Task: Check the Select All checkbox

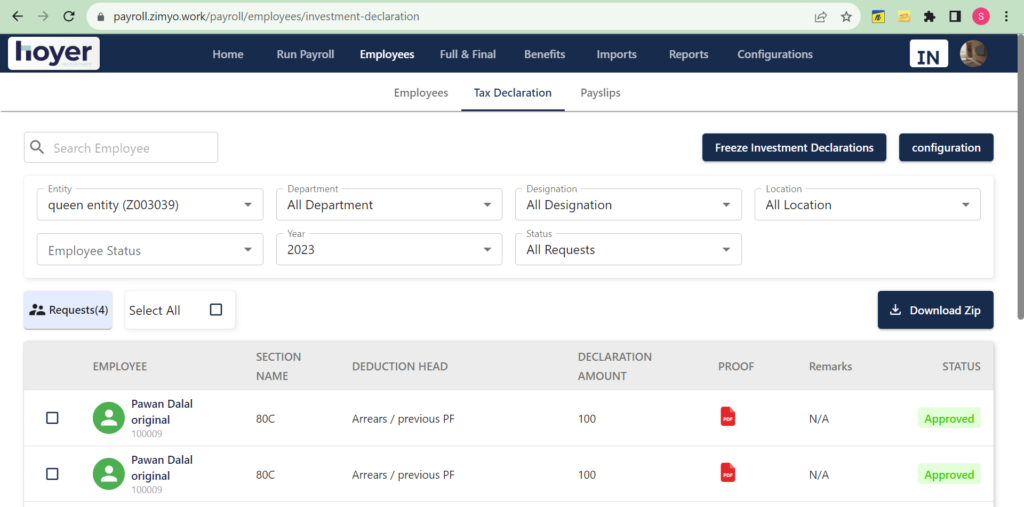Action: (x=216, y=310)
